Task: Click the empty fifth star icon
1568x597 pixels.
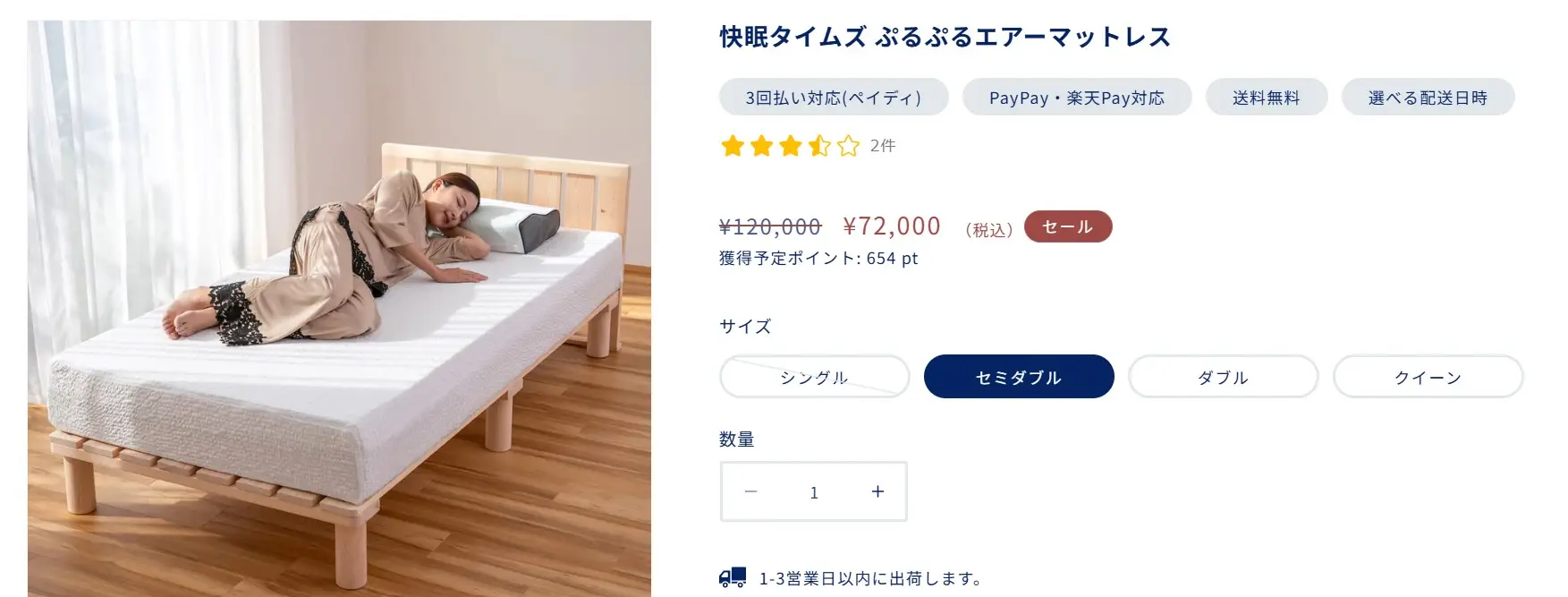Action: point(848,146)
